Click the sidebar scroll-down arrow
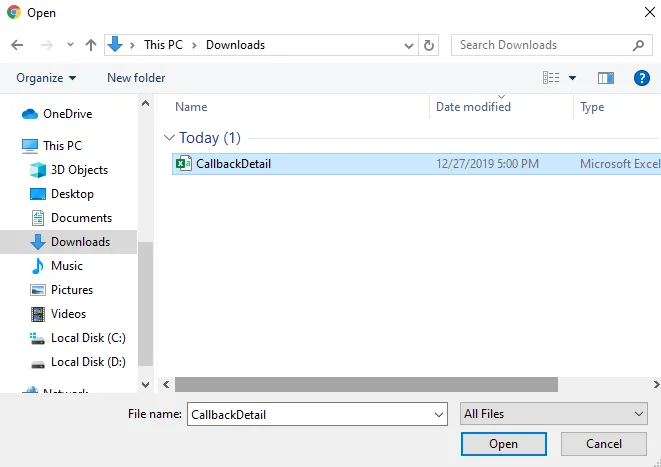Viewport: 661px width, 467px height. (x=145, y=384)
